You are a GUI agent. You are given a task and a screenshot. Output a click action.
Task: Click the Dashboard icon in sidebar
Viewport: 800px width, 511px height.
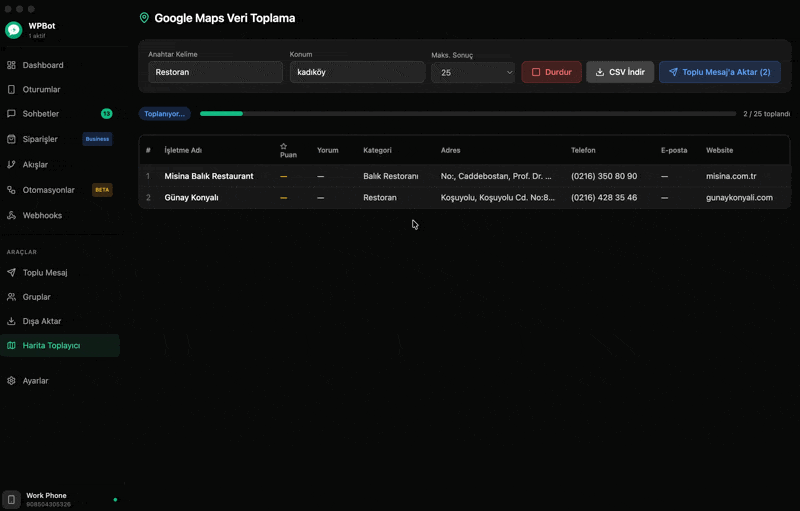pos(12,65)
